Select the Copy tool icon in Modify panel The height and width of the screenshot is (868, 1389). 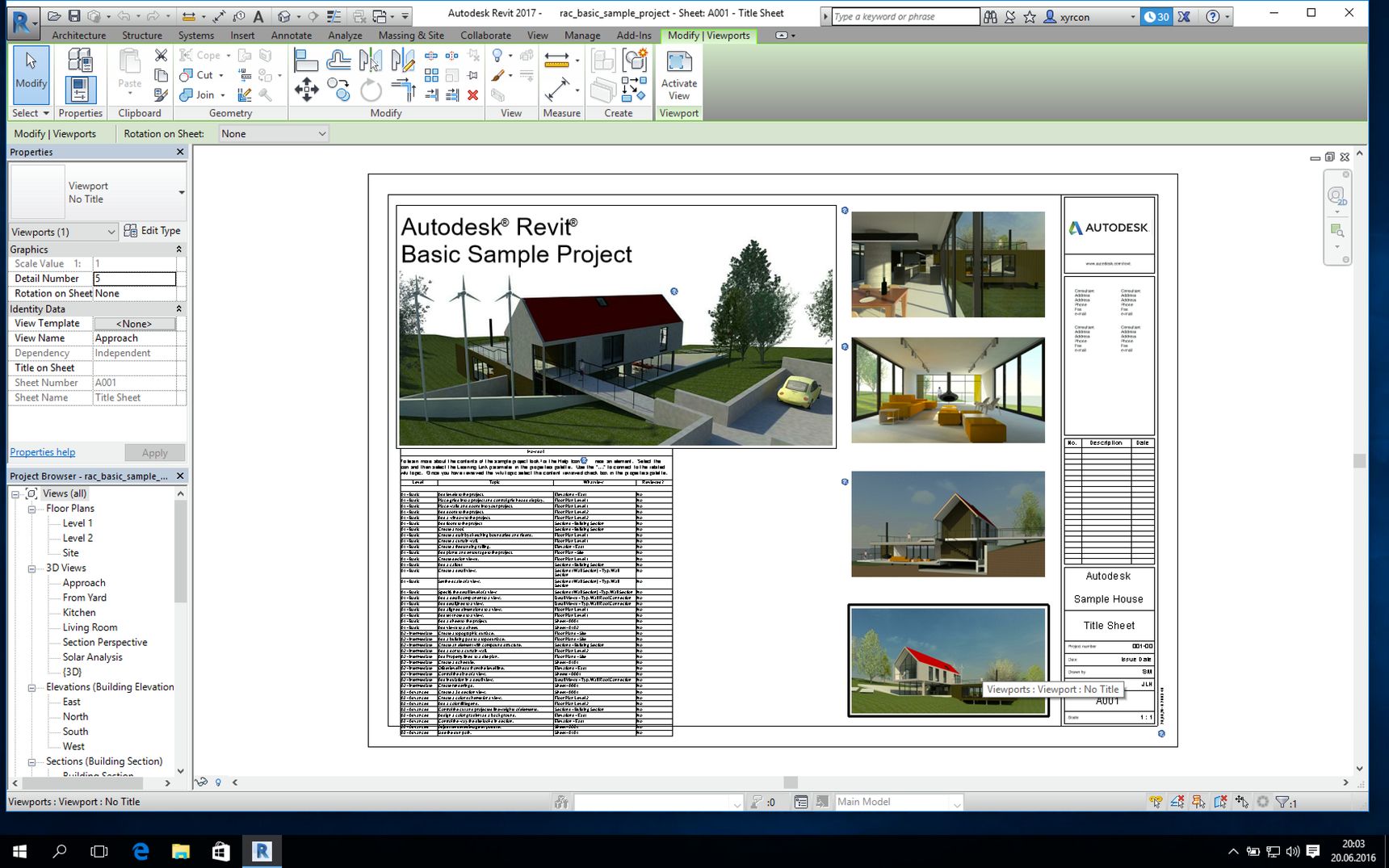click(338, 90)
